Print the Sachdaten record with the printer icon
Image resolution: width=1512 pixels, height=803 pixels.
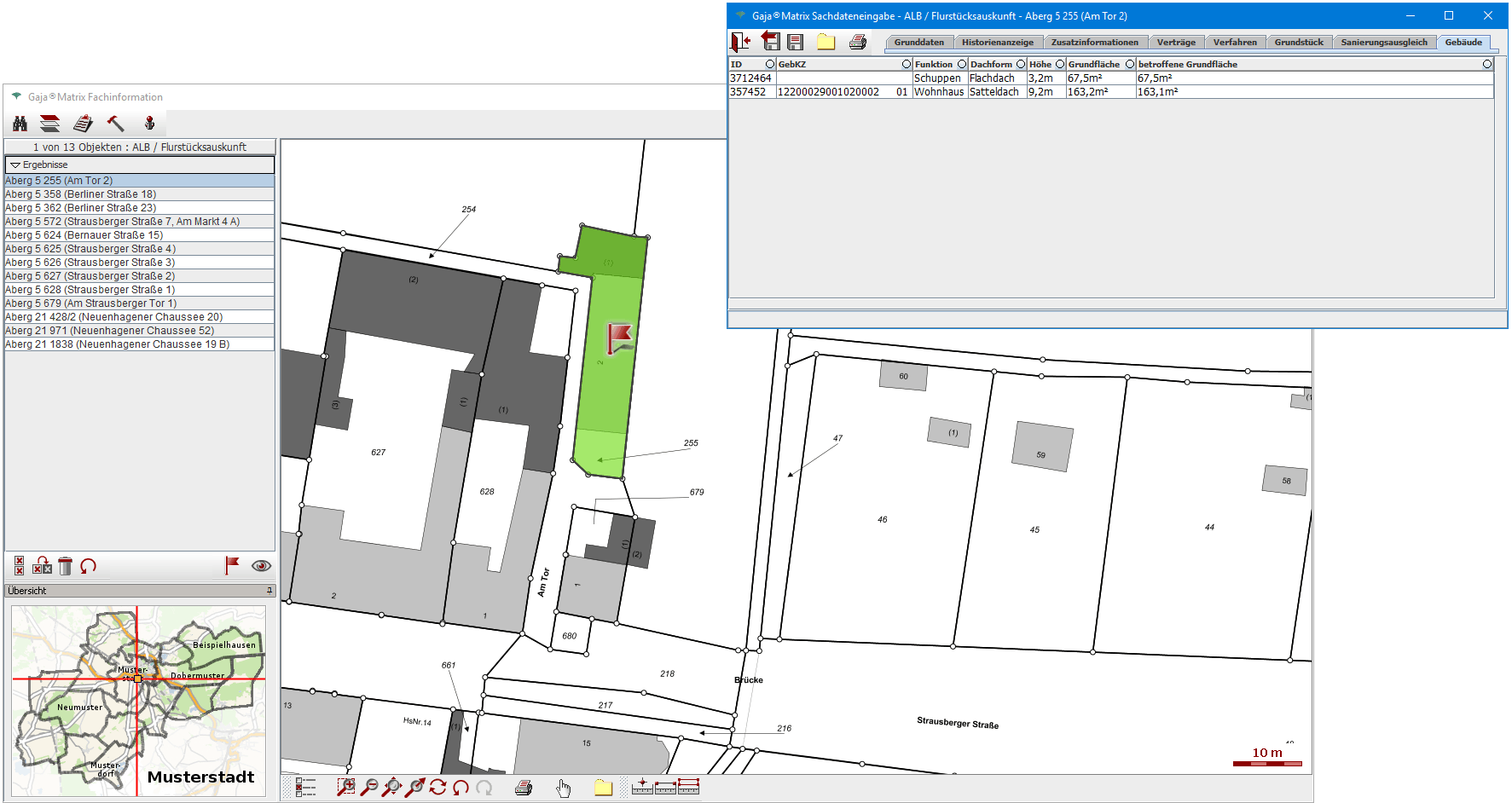coord(858,42)
